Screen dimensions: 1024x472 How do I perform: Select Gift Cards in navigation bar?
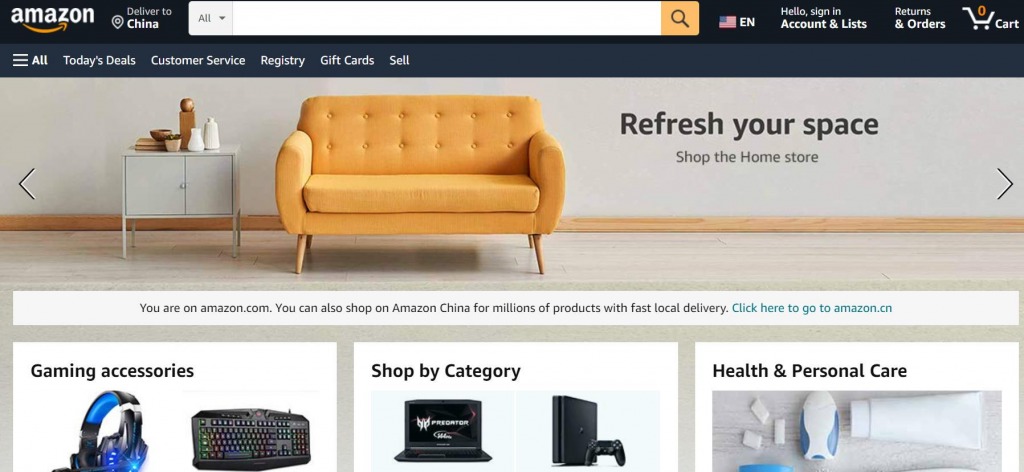pyautogui.click(x=347, y=60)
